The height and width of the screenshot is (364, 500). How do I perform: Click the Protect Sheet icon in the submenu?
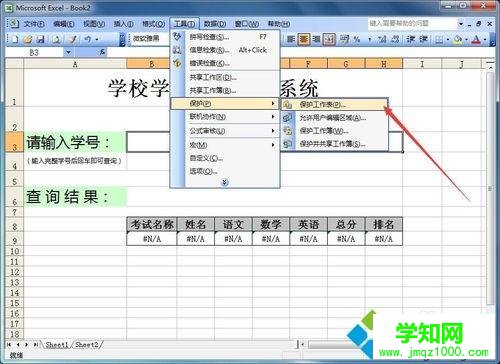click(x=287, y=104)
